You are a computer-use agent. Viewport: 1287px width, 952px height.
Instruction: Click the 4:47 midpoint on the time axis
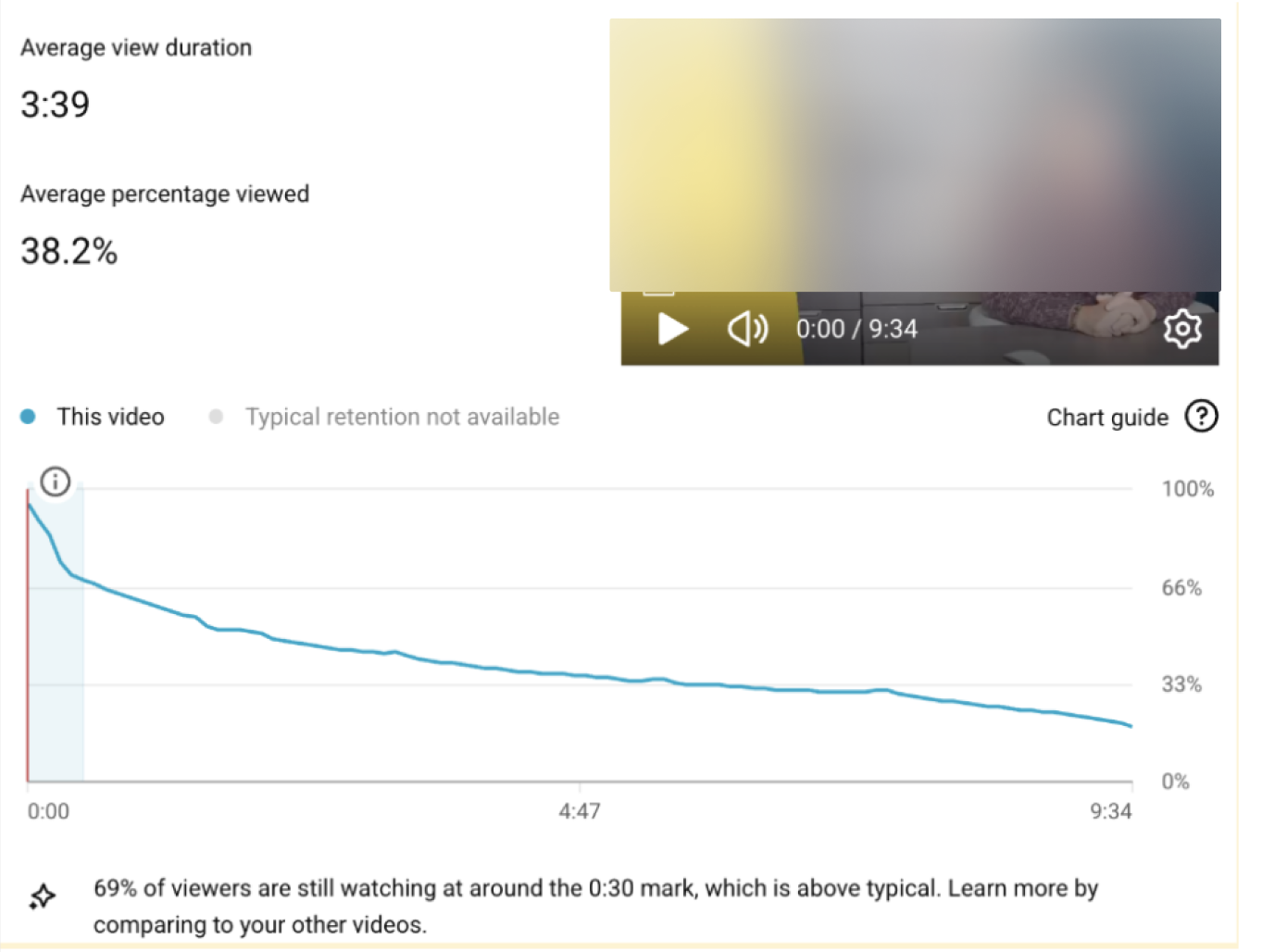pyautogui.click(x=580, y=811)
